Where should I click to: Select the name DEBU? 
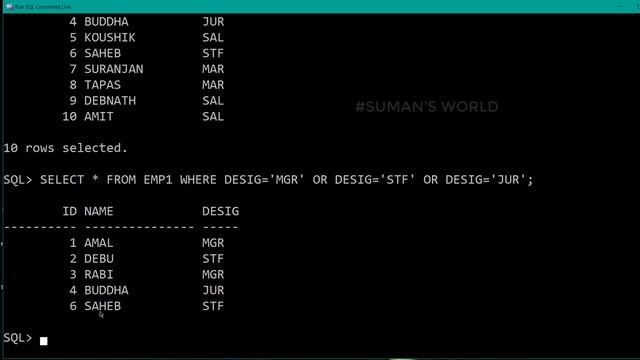pos(99,259)
